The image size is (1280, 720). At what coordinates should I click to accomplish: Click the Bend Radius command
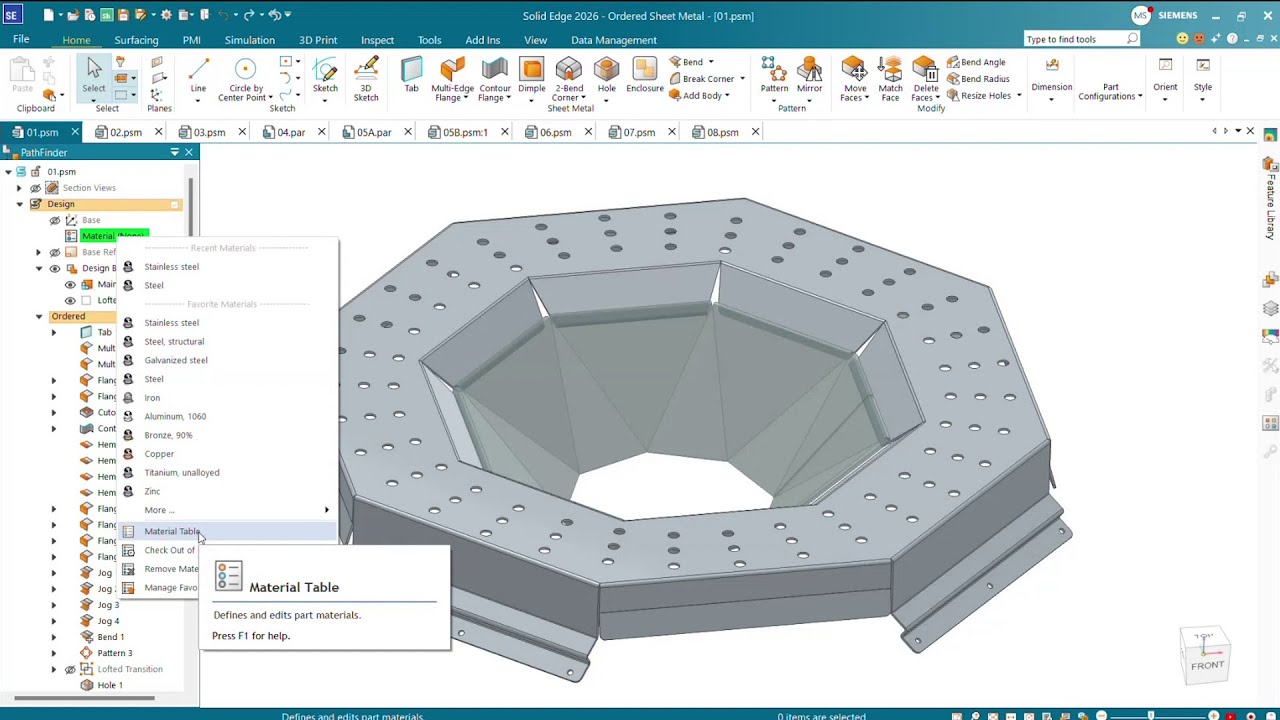(x=978, y=79)
